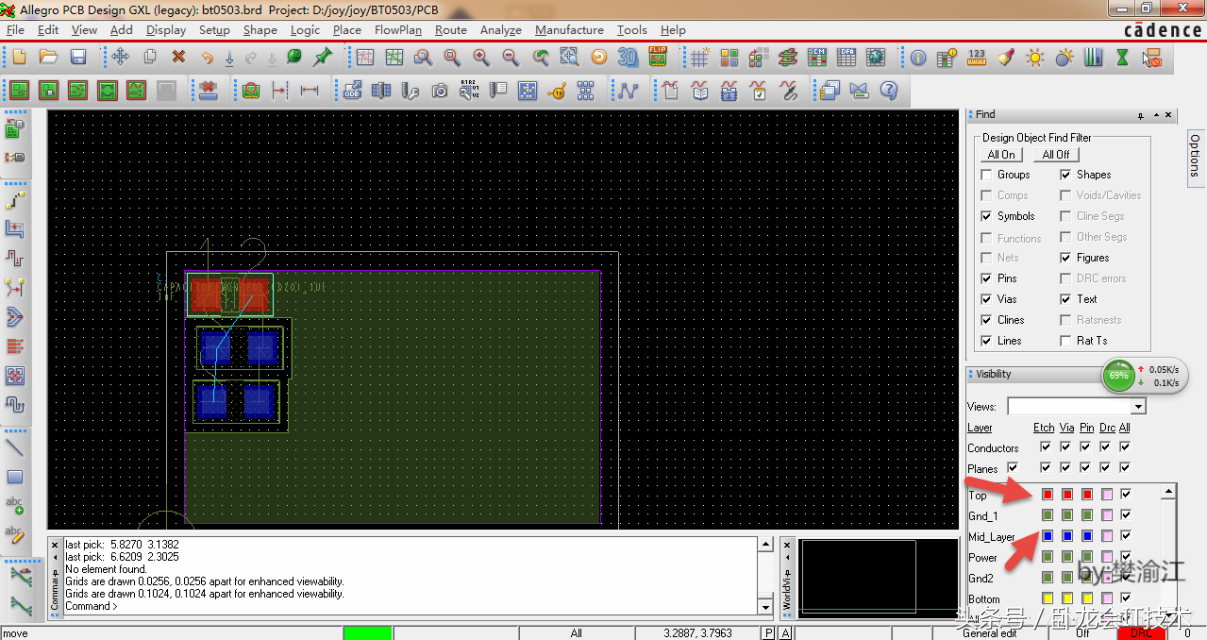
Task: Enable the Rat Ts checkbox
Action: [1066, 341]
